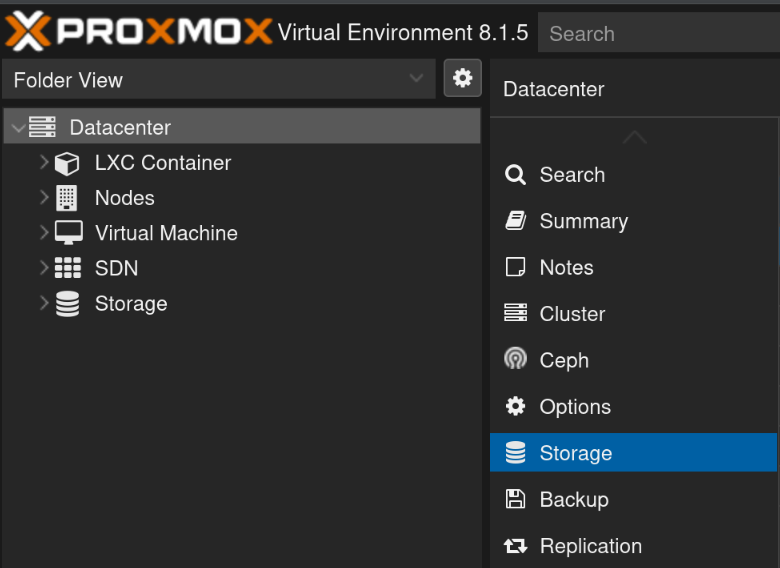Select the Cluster menu item
The image size is (780, 568).
(572, 314)
